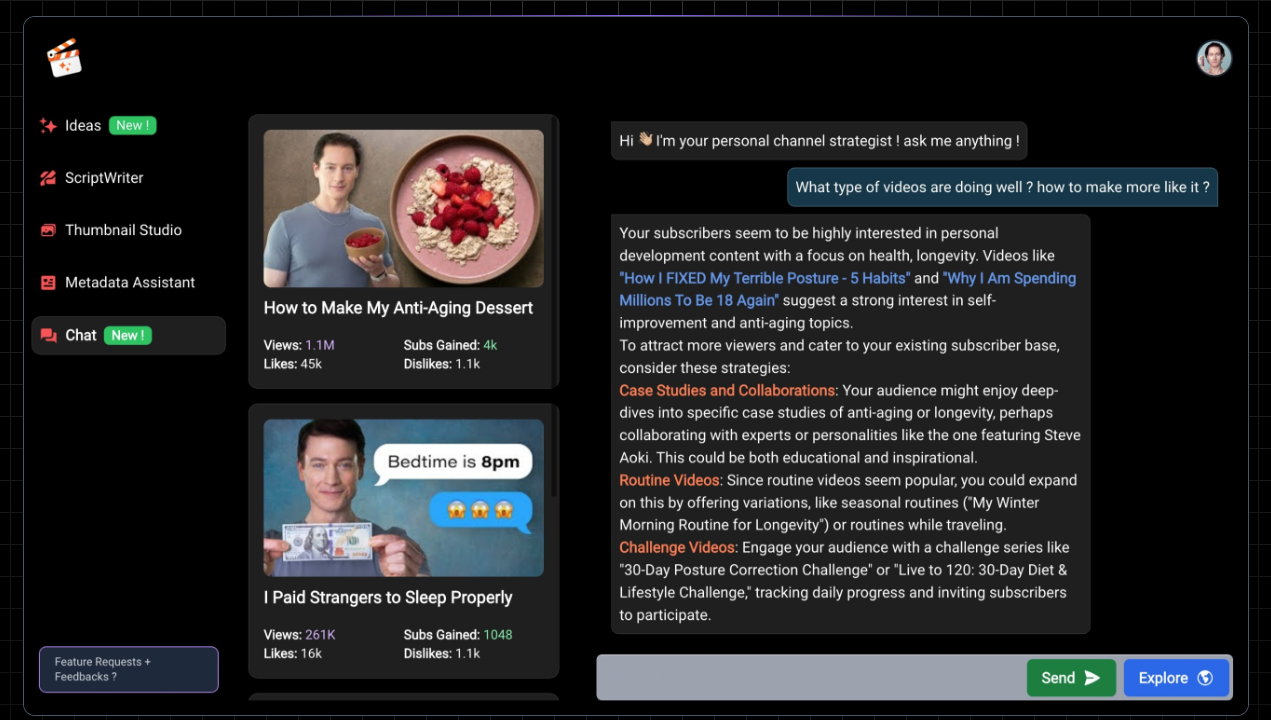Click the Thumbnail Studio icon
Screen dimensions: 1271x720
[x=48, y=230]
